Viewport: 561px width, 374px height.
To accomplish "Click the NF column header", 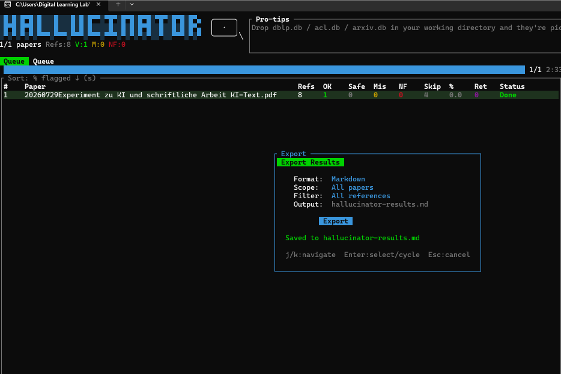I will point(403,86).
